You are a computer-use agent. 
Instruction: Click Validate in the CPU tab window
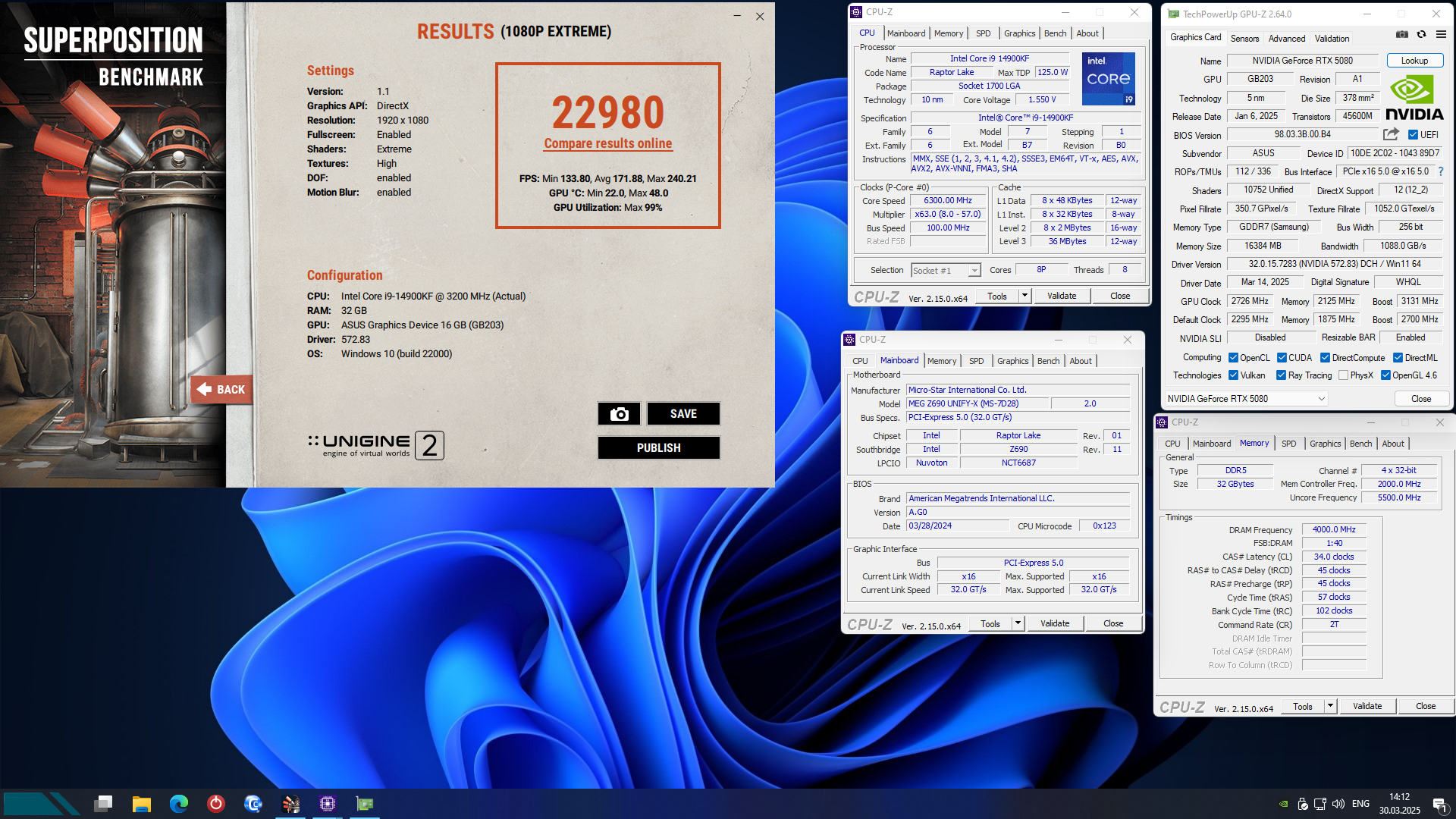pyautogui.click(x=1062, y=296)
